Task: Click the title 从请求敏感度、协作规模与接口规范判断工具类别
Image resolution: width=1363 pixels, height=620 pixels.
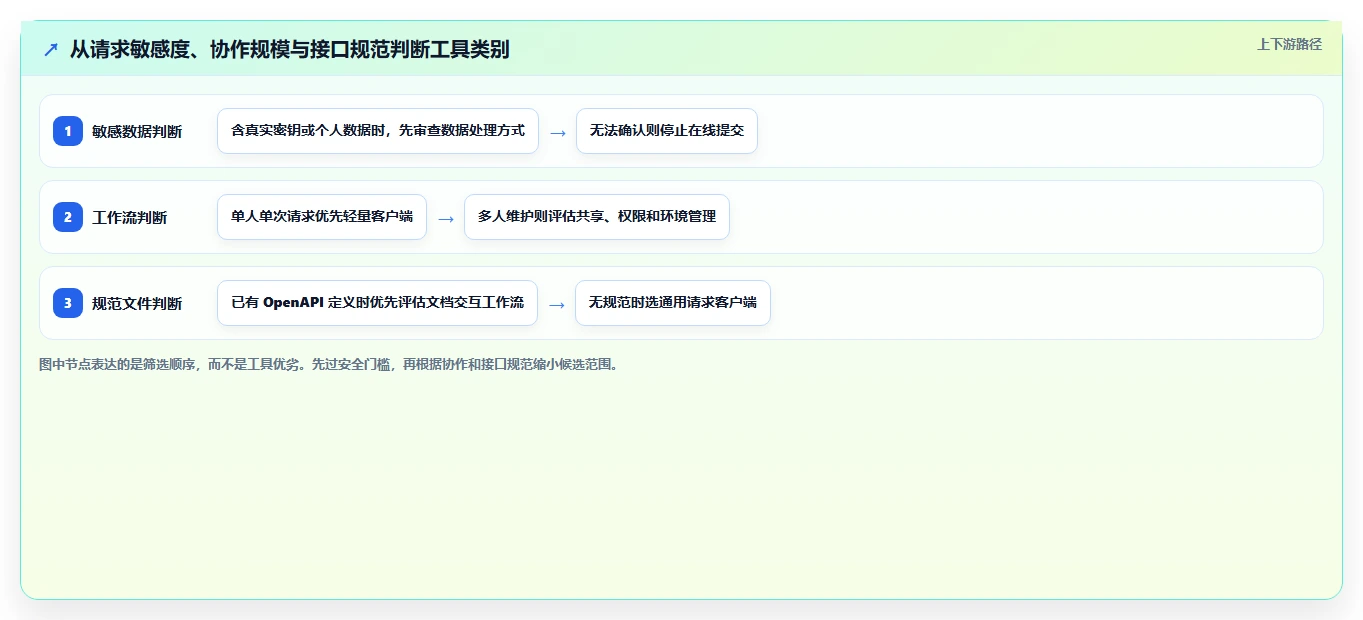Action: [289, 49]
